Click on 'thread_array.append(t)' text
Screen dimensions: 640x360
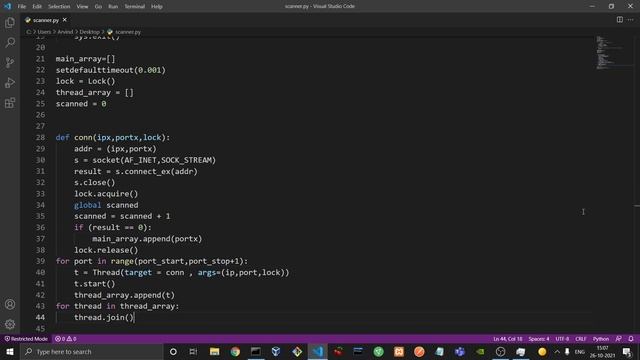124,295
